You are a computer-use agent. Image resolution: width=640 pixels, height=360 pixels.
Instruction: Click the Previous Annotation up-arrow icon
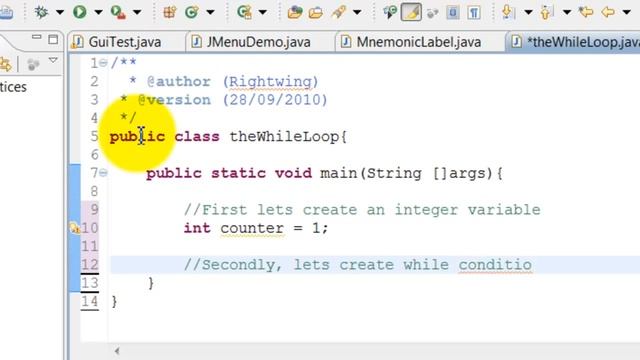pos(546,12)
